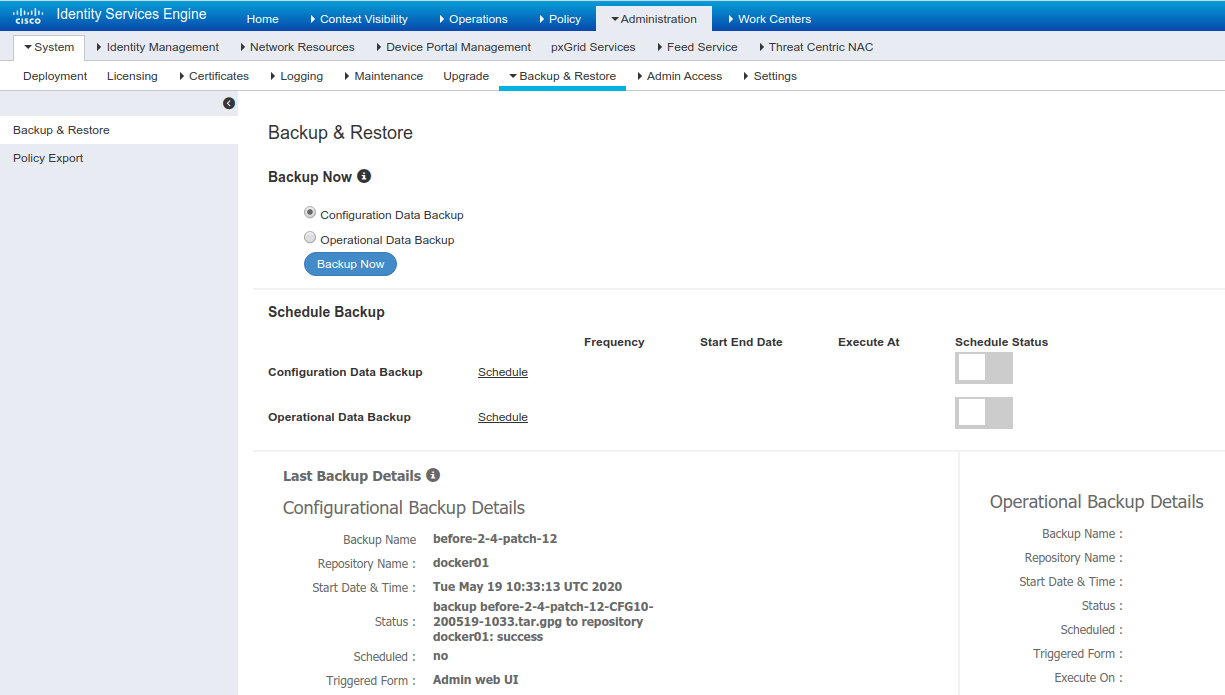This screenshot has width=1225, height=695.
Task: Select the Operational Data Backup radio button
Action: (x=310, y=237)
